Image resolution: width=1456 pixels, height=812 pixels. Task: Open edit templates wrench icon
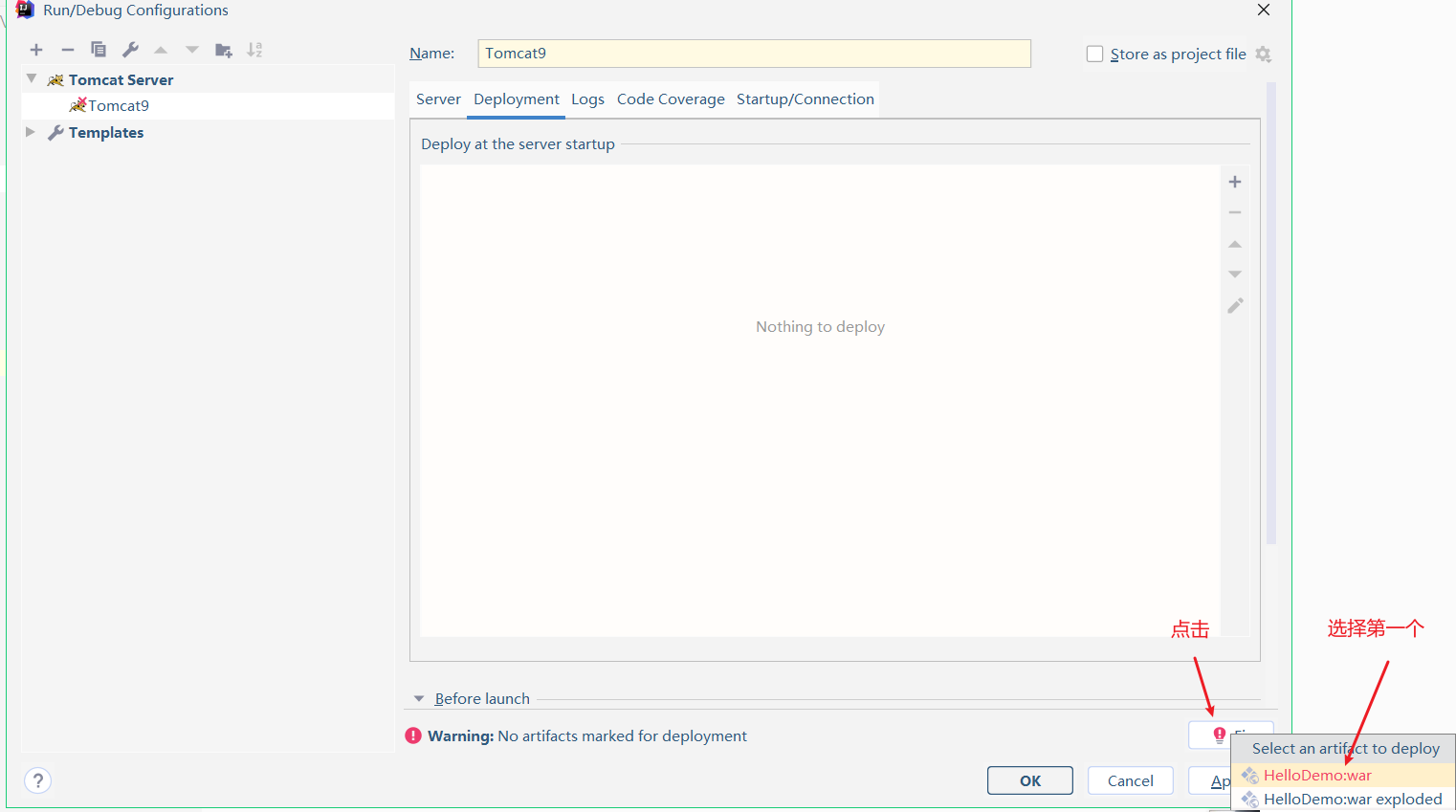[x=130, y=50]
